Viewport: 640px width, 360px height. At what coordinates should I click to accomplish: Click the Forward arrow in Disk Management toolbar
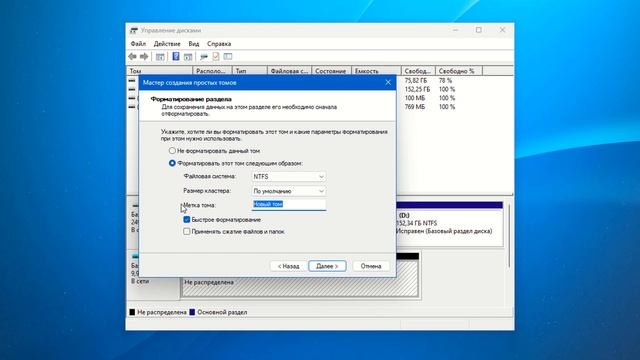point(144,56)
